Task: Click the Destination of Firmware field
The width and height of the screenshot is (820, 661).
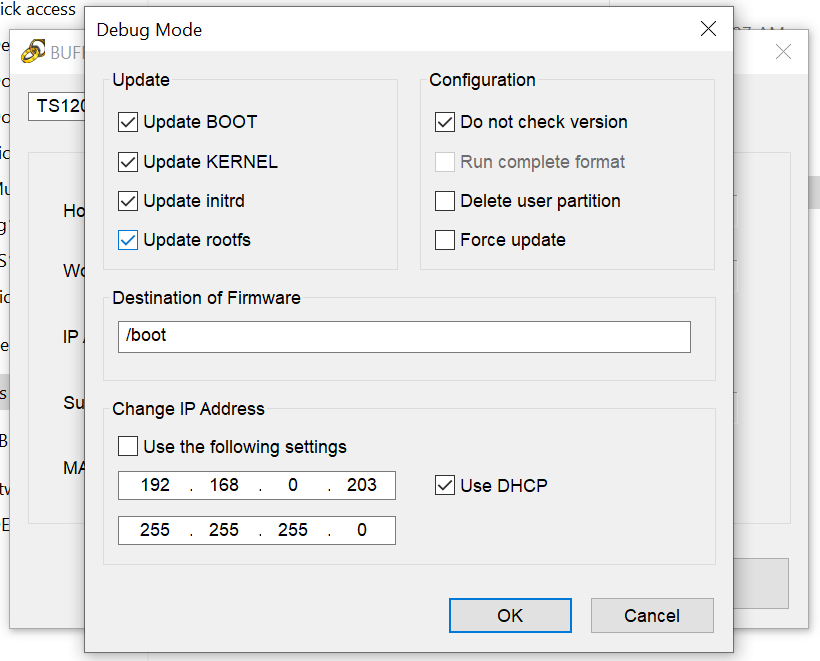Action: [404, 336]
